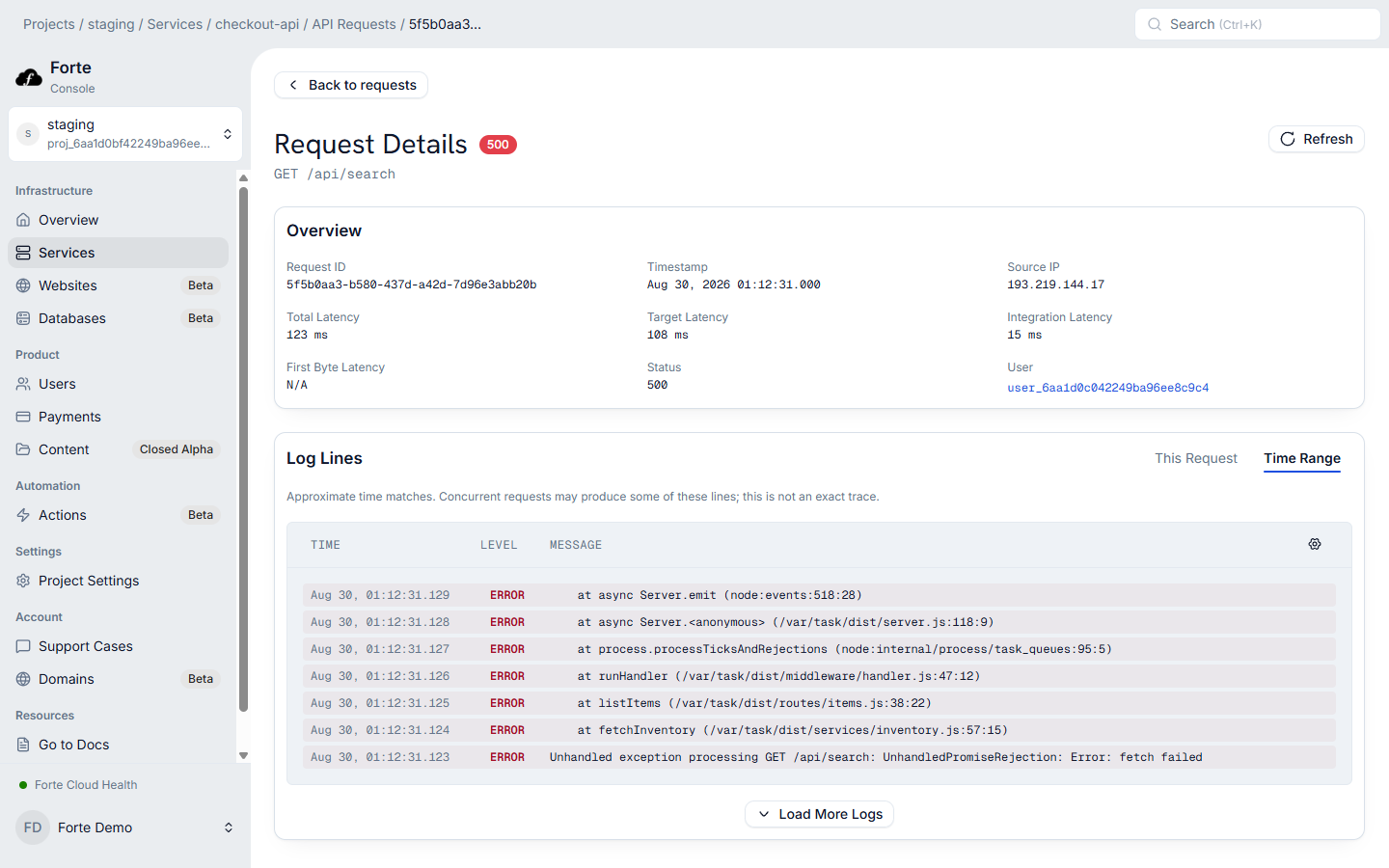Click the red 500 status badge
This screenshot has width=1389, height=868.
(x=498, y=145)
